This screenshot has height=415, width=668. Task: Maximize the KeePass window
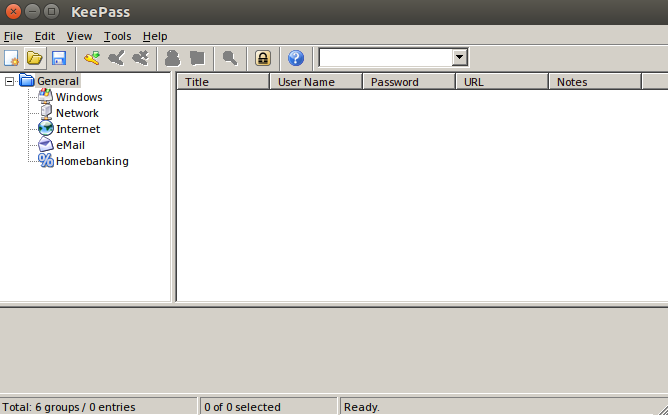52,12
